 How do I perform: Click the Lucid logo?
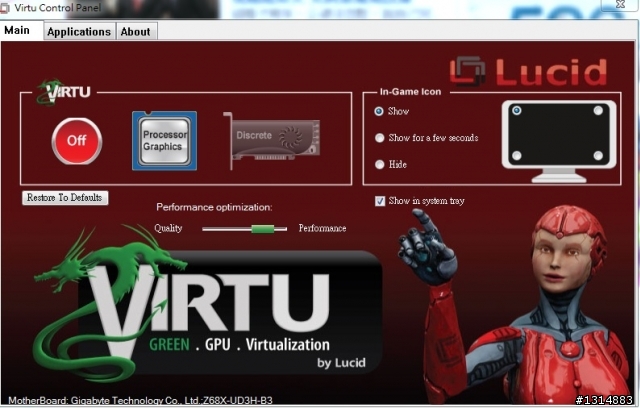pos(529,72)
